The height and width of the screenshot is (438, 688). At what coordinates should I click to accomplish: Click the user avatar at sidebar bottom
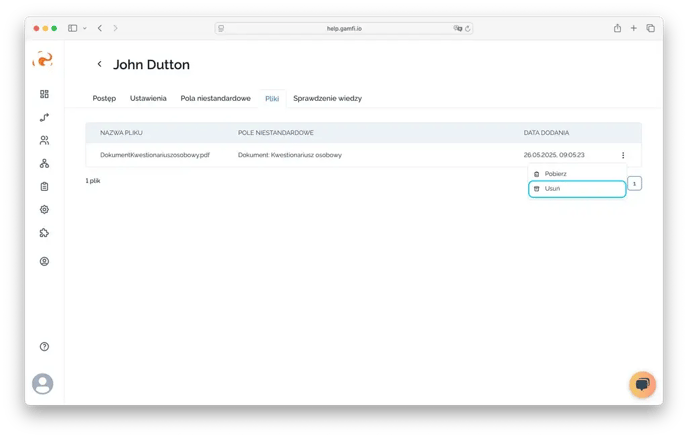(43, 383)
